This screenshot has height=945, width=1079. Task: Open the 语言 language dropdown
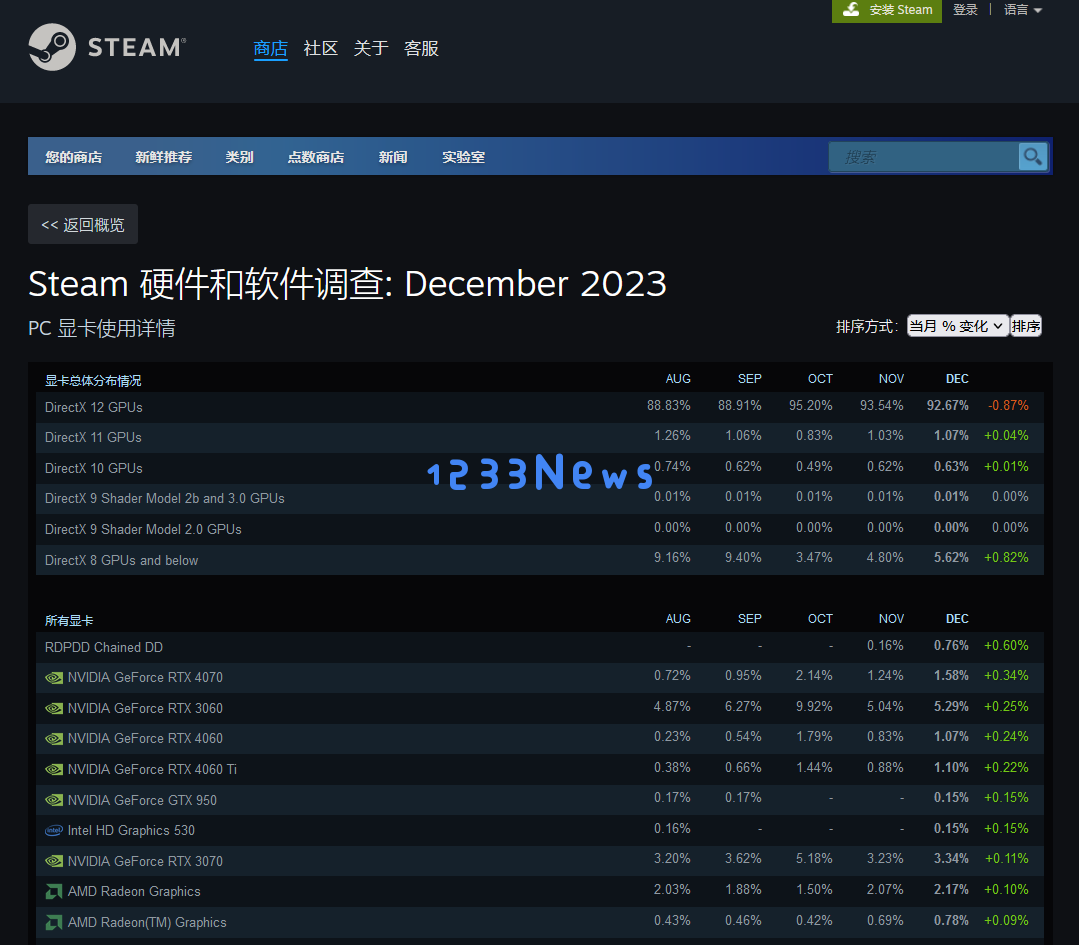click(x=1023, y=10)
